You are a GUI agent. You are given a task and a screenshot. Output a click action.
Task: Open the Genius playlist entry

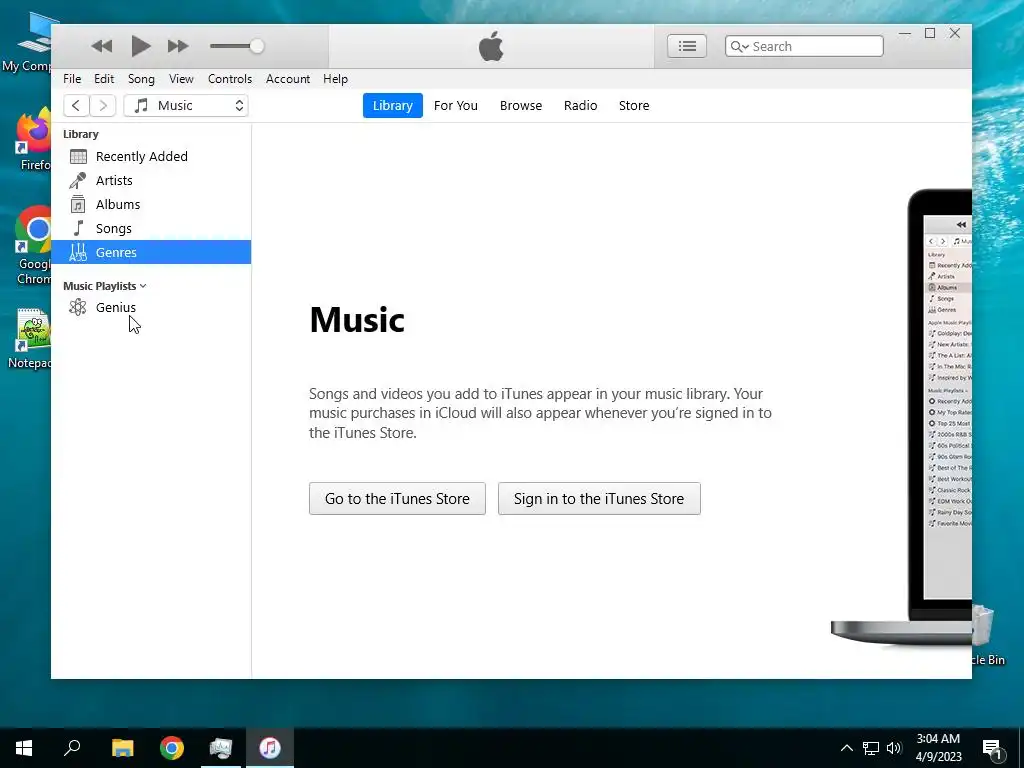pos(151,307)
